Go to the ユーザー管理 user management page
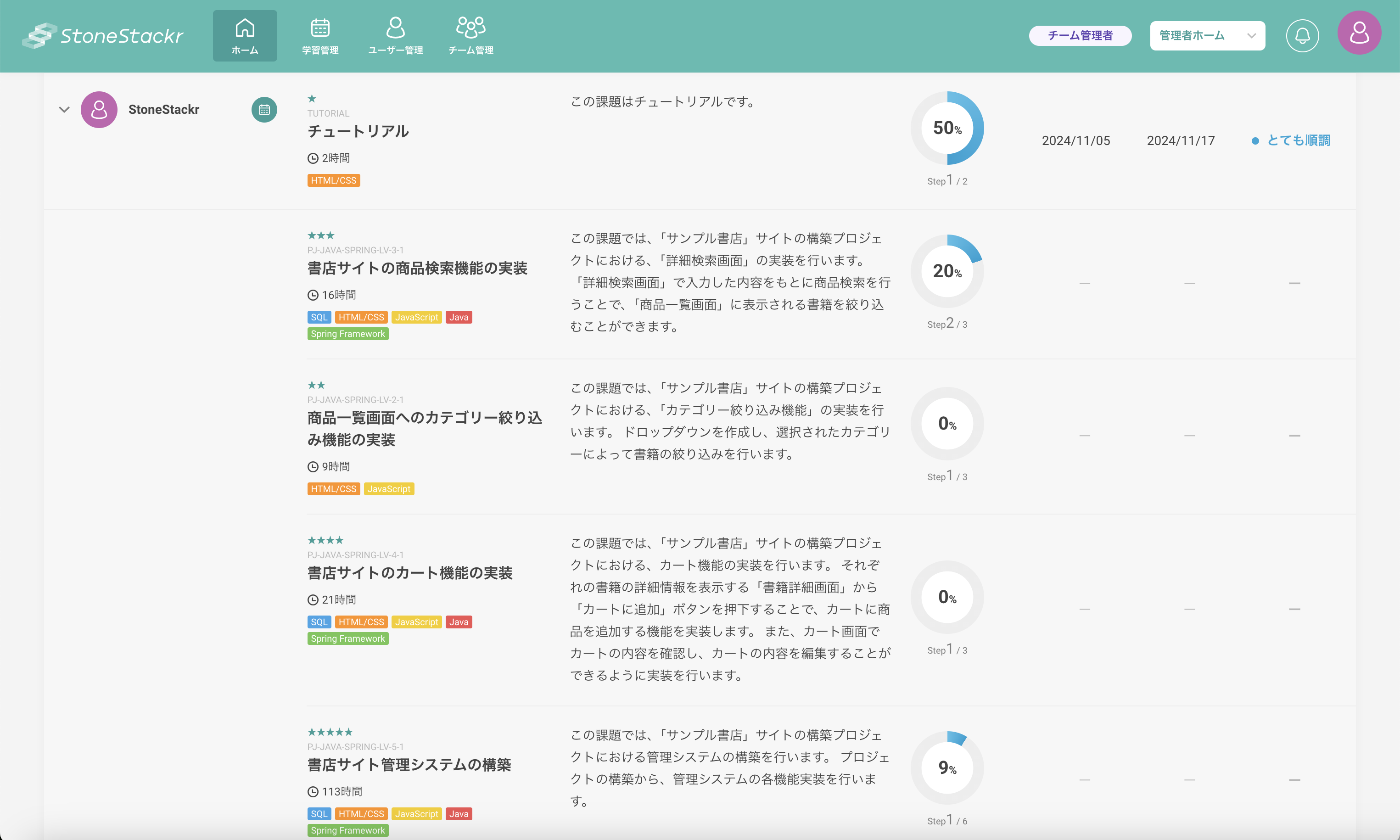This screenshot has width=1400, height=840. pos(395,36)
